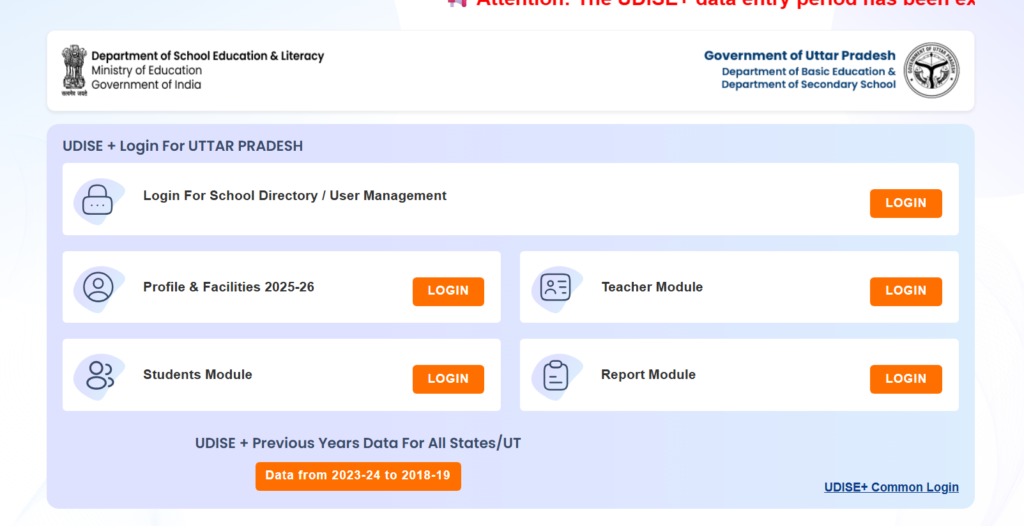Follow the UDISE+ Common Login link

tap(891, 487)
